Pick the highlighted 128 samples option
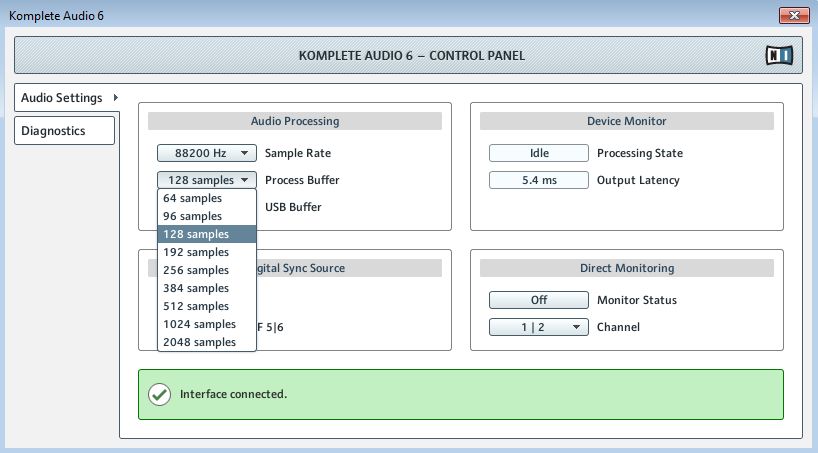This screenshot has width=818, height=453. point(207,234)
